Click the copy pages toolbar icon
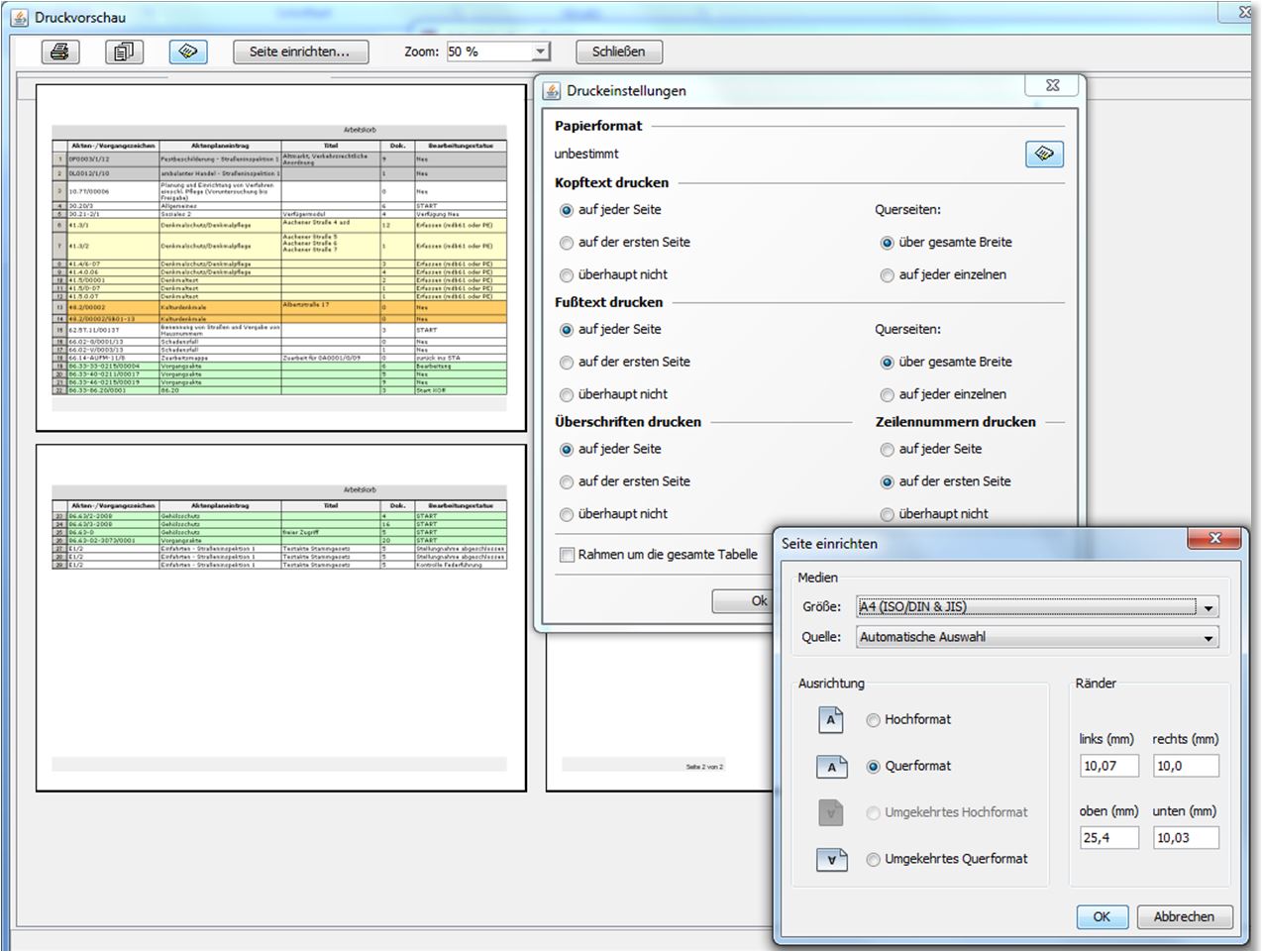Image resolution: width=1262 pixels, height=952 pixels. click(124, 52)
